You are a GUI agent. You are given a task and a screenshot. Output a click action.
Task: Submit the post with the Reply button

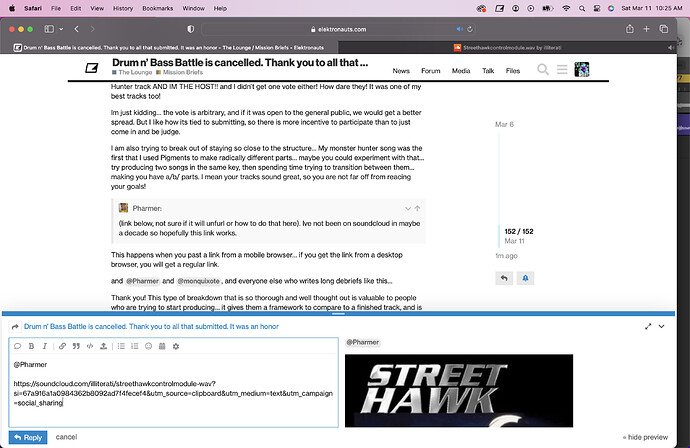pyautogui.click(x=28, y=437)
